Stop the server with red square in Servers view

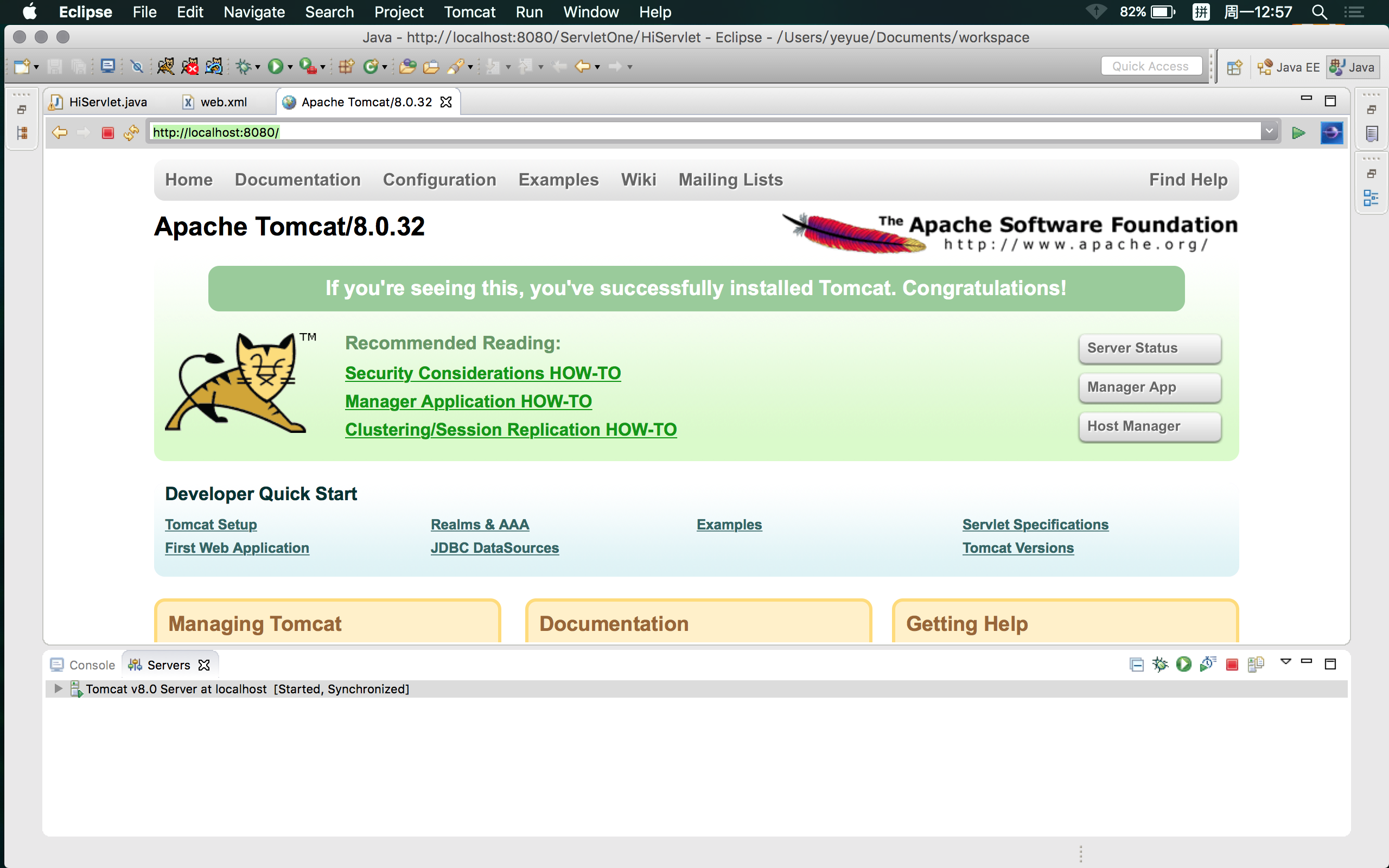pos(1232,664)
